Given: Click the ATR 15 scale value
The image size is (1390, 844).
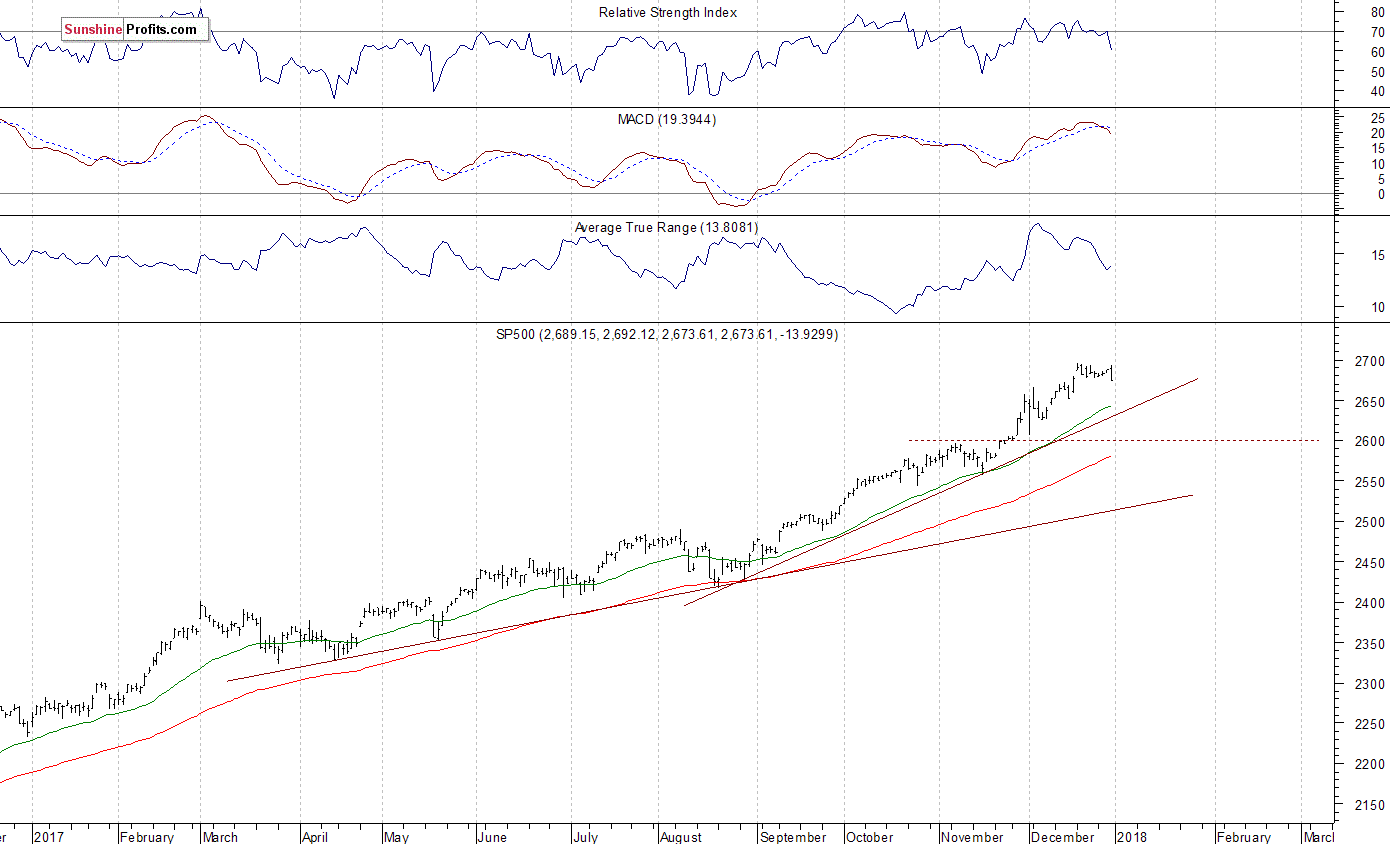Looking at the screenshot, I should 1378,256.
